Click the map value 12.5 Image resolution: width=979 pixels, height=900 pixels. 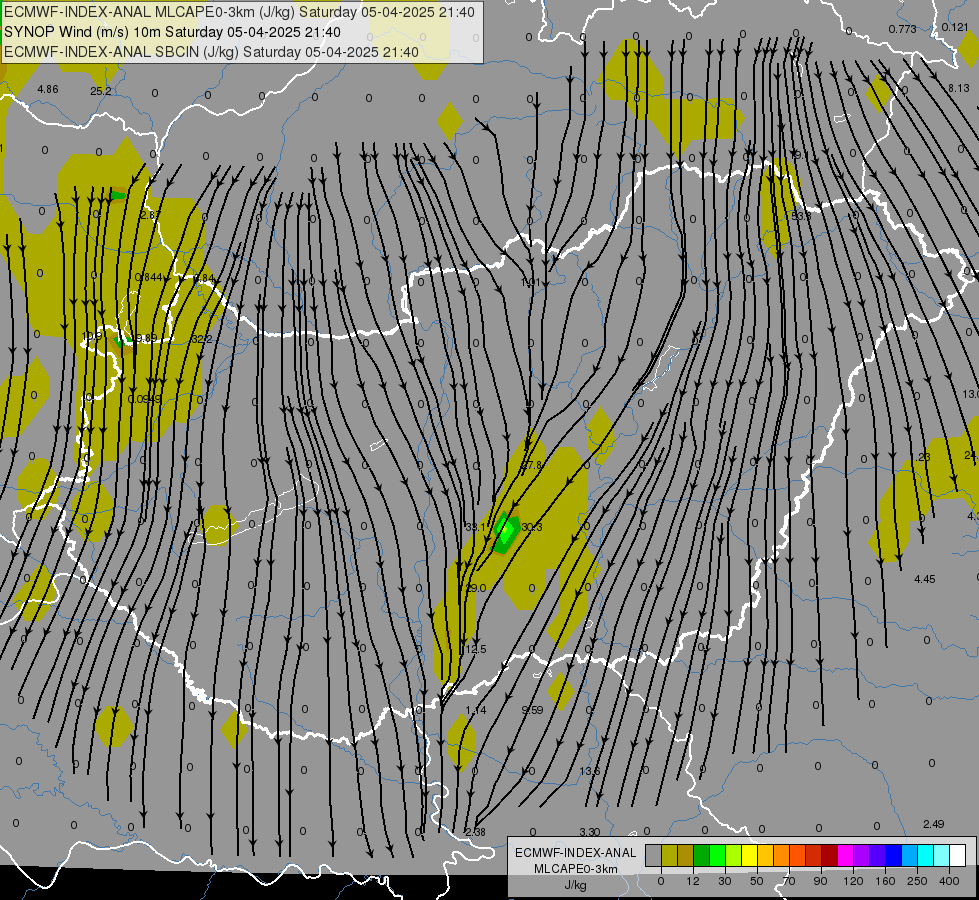[476, 650]
